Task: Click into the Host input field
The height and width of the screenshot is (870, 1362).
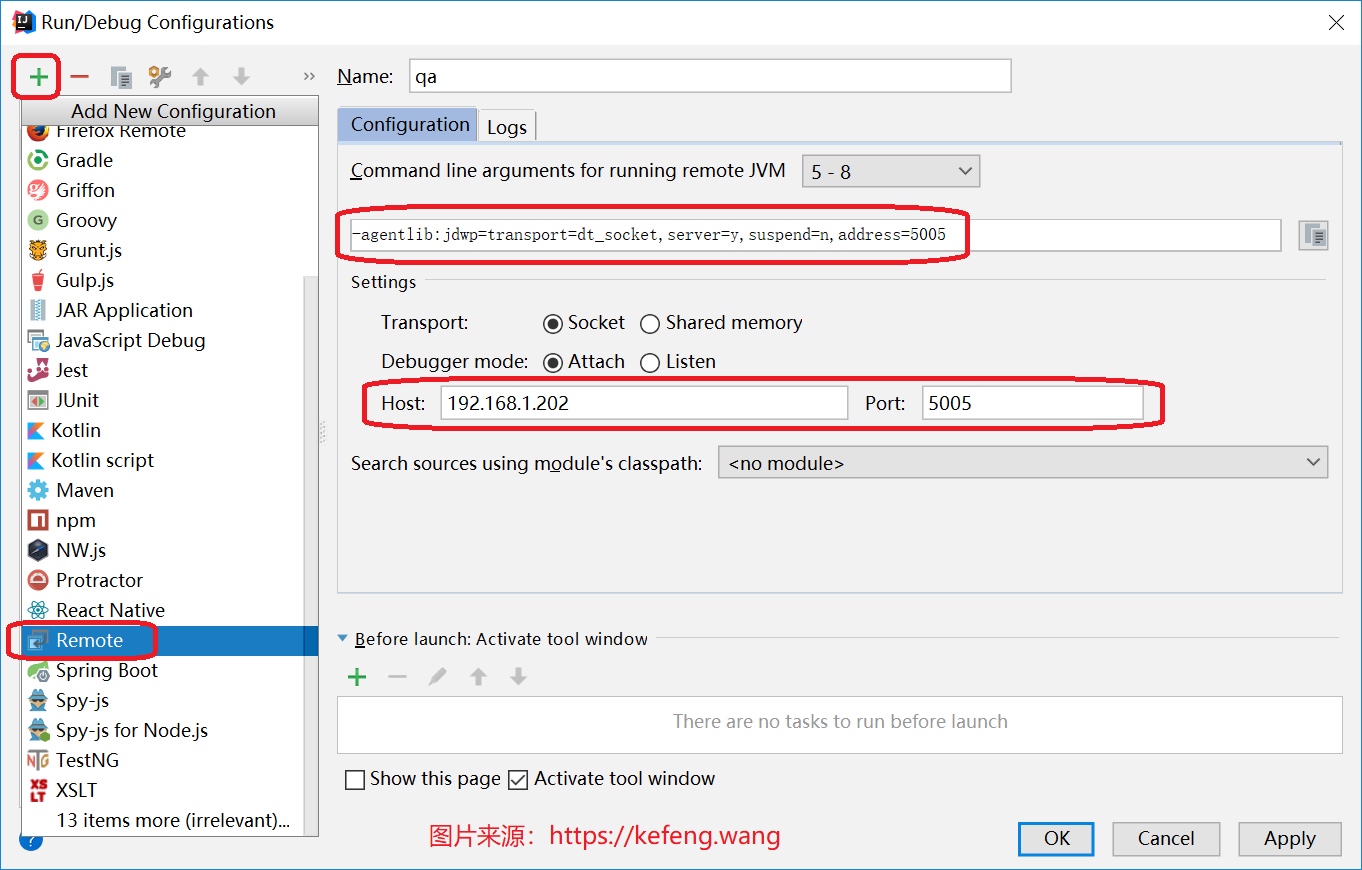Action: pos(643,403)
